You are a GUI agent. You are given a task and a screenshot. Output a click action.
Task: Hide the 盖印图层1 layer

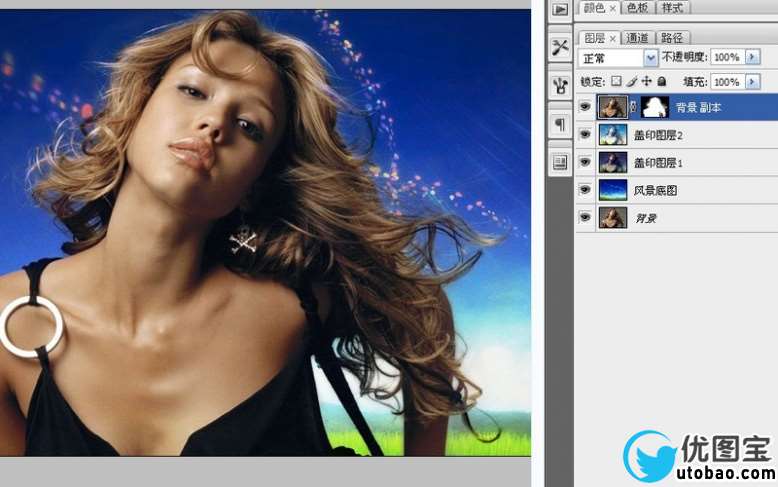[x=585, y=162]
